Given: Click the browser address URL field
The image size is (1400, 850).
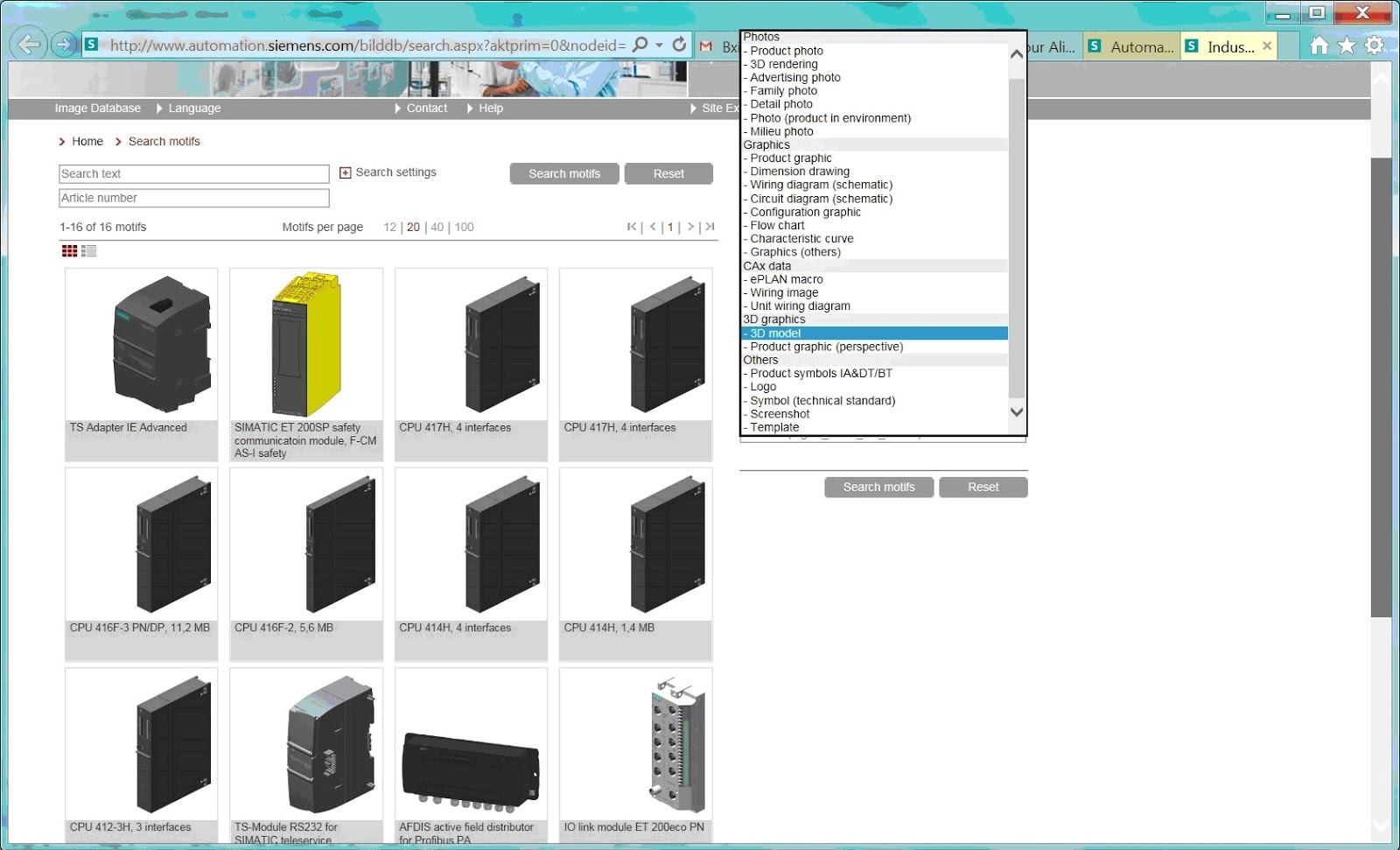Looking at the screenshot, I should pyautogui.click(x=367, y=46).
